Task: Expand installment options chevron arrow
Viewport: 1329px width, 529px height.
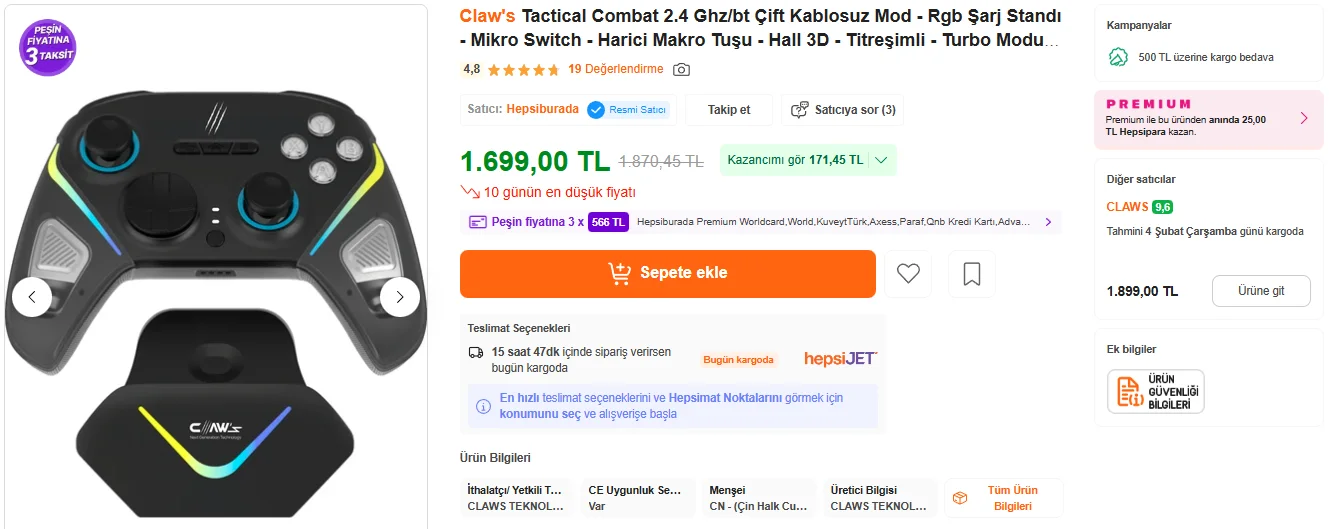Action: pos(1048,222)
